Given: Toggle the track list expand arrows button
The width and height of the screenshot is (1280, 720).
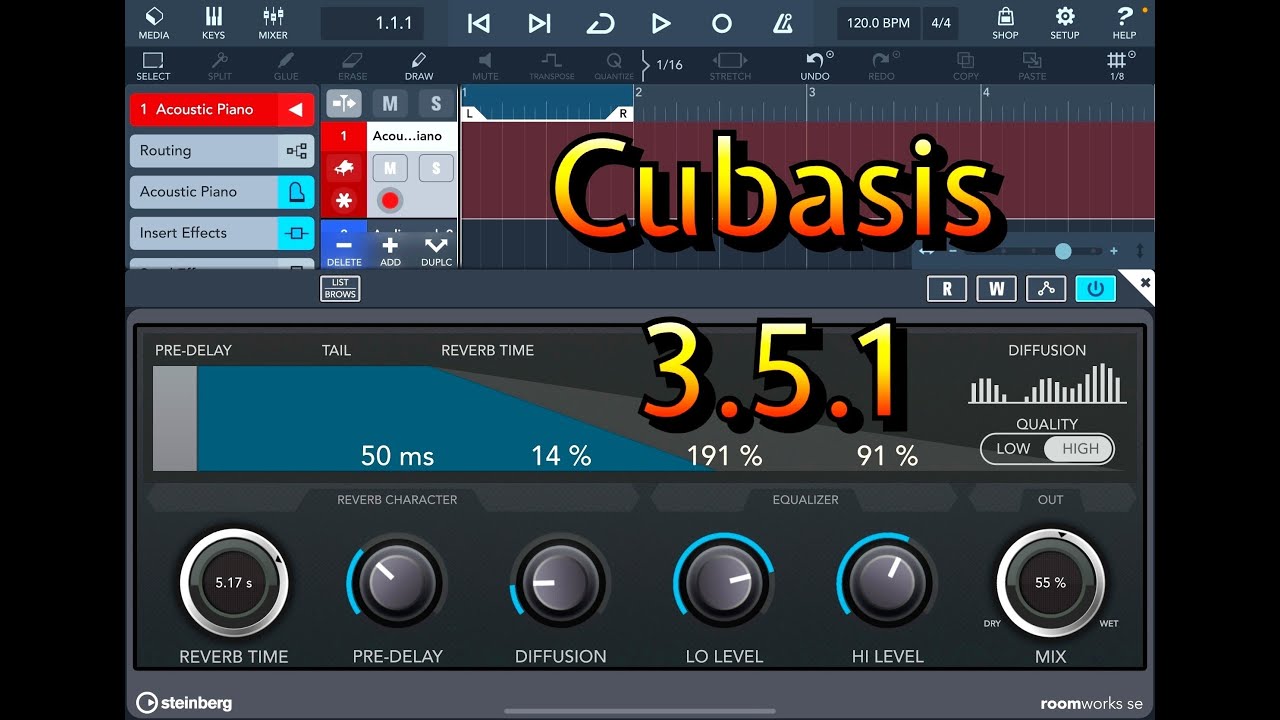Looking at the screenshot, I should click(x=343, y=103).
